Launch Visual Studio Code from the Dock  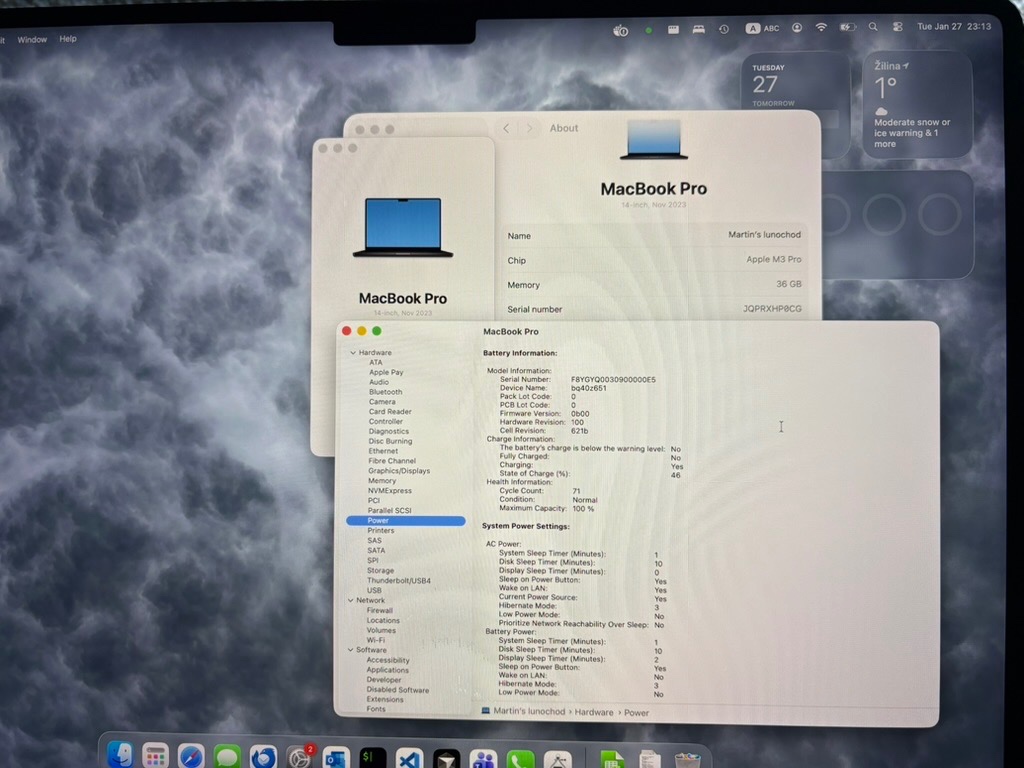pos(409,755)
